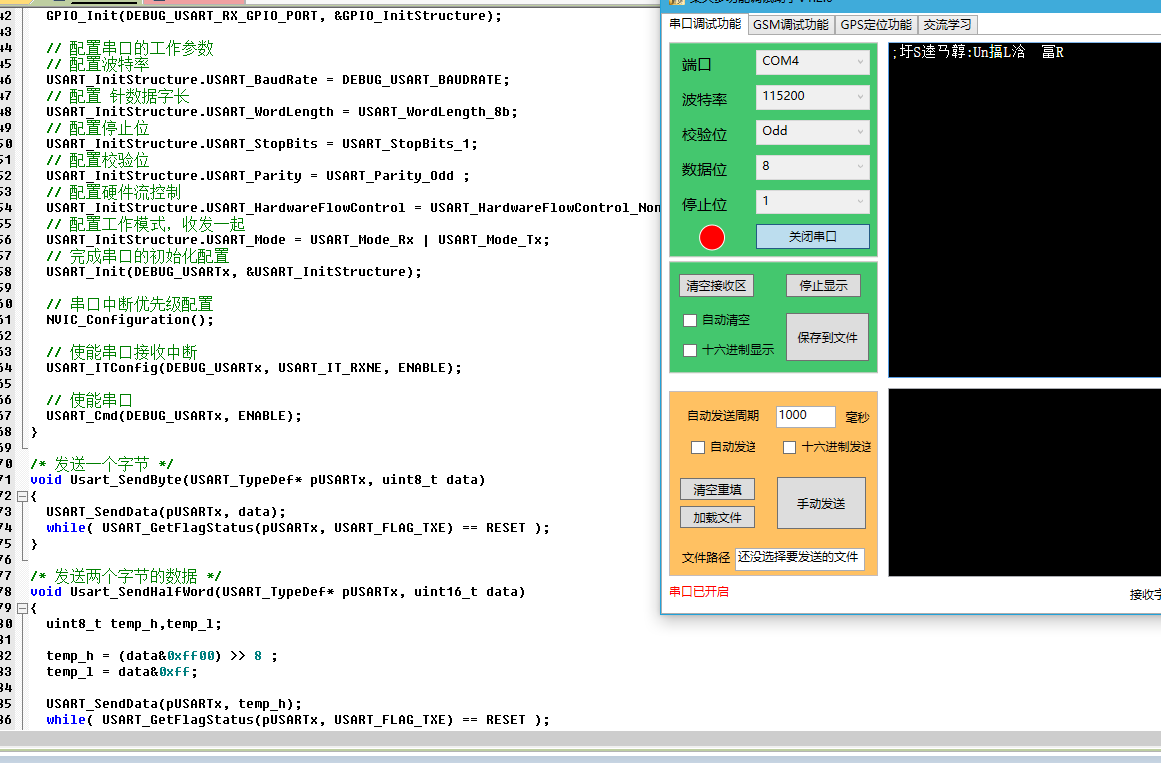This screenshot has height=763, width=1161.
Task: Collapse the Usart_SendByte function fold marker
Action: coord(22,496)
